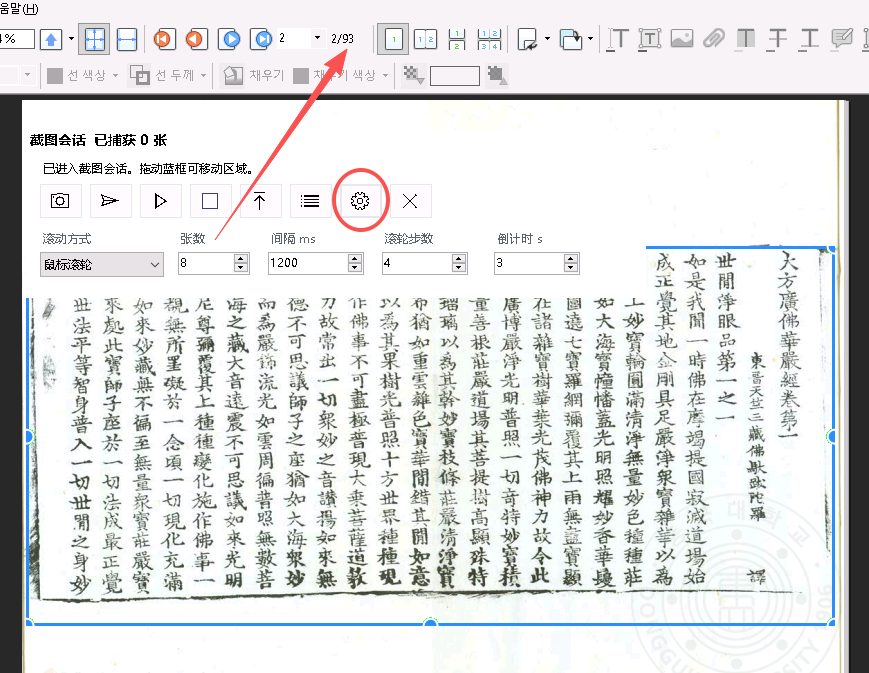The image size is (869, 673).
Task: Exit the capture session via the X icon
Action: pos(409,201)
